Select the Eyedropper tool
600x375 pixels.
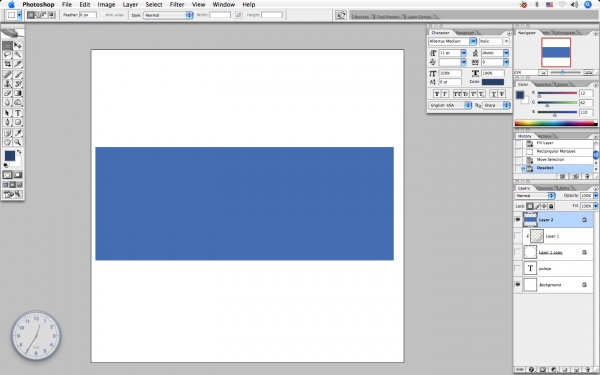pos(18,133)
